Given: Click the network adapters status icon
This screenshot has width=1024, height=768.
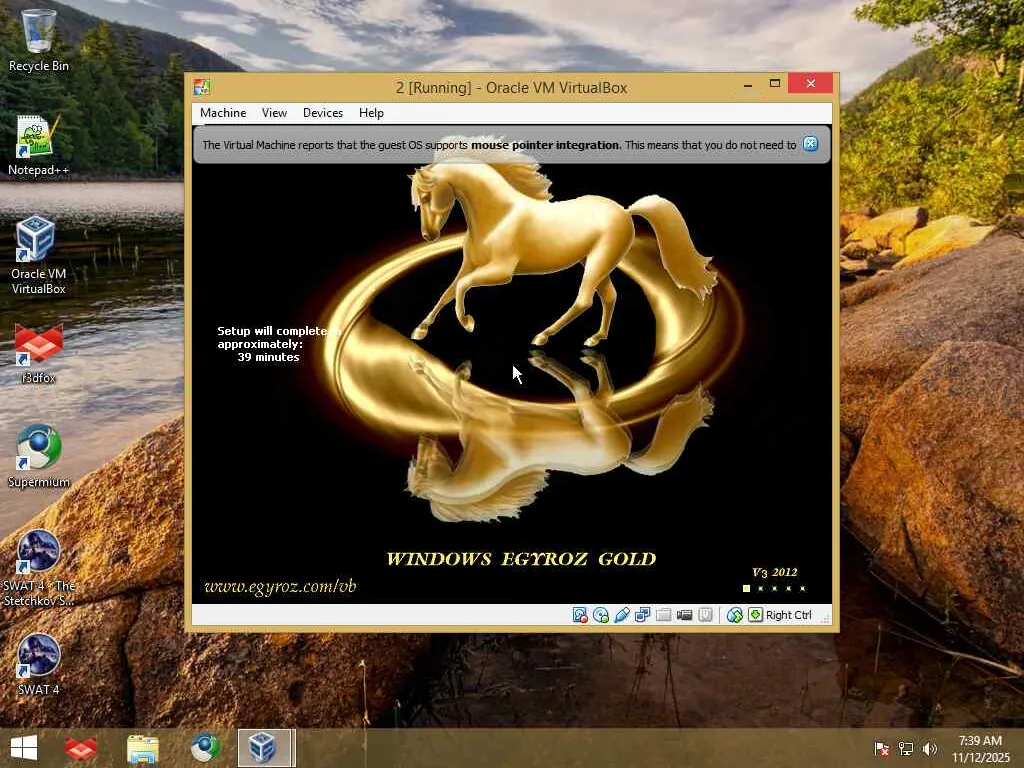Looking at the screenshot, I should 643,615.
